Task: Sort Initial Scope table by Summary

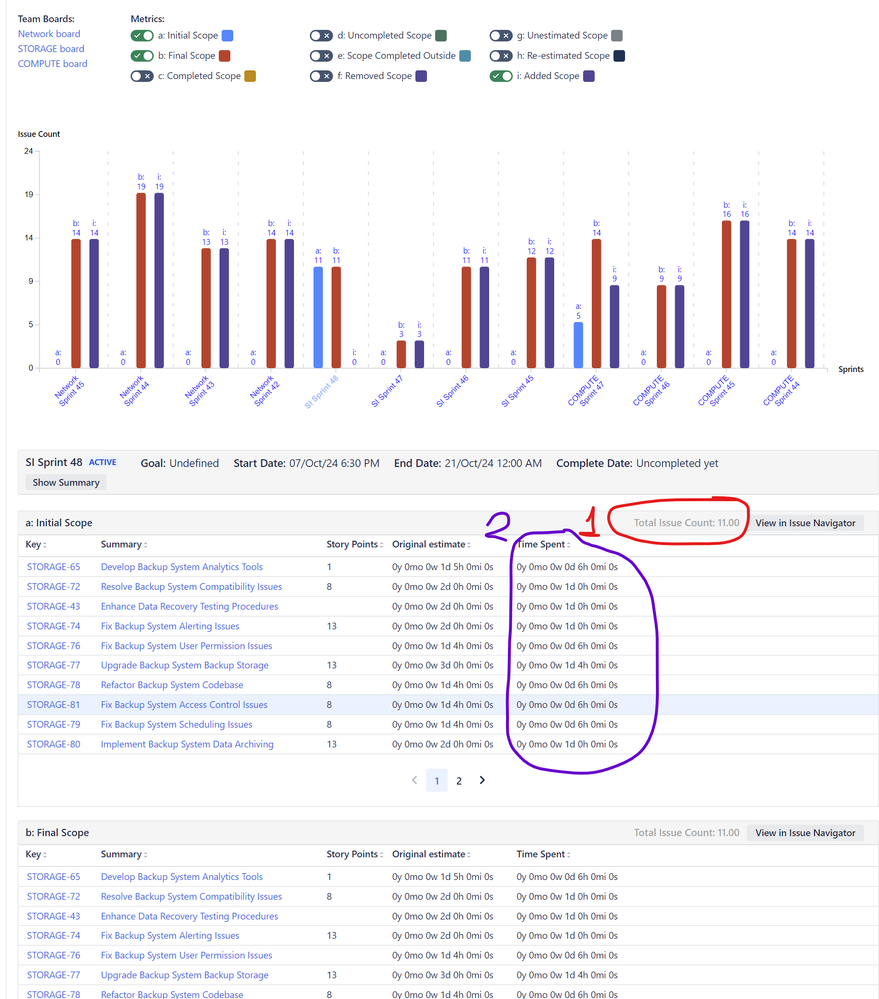Action: (x=124, y=544)
